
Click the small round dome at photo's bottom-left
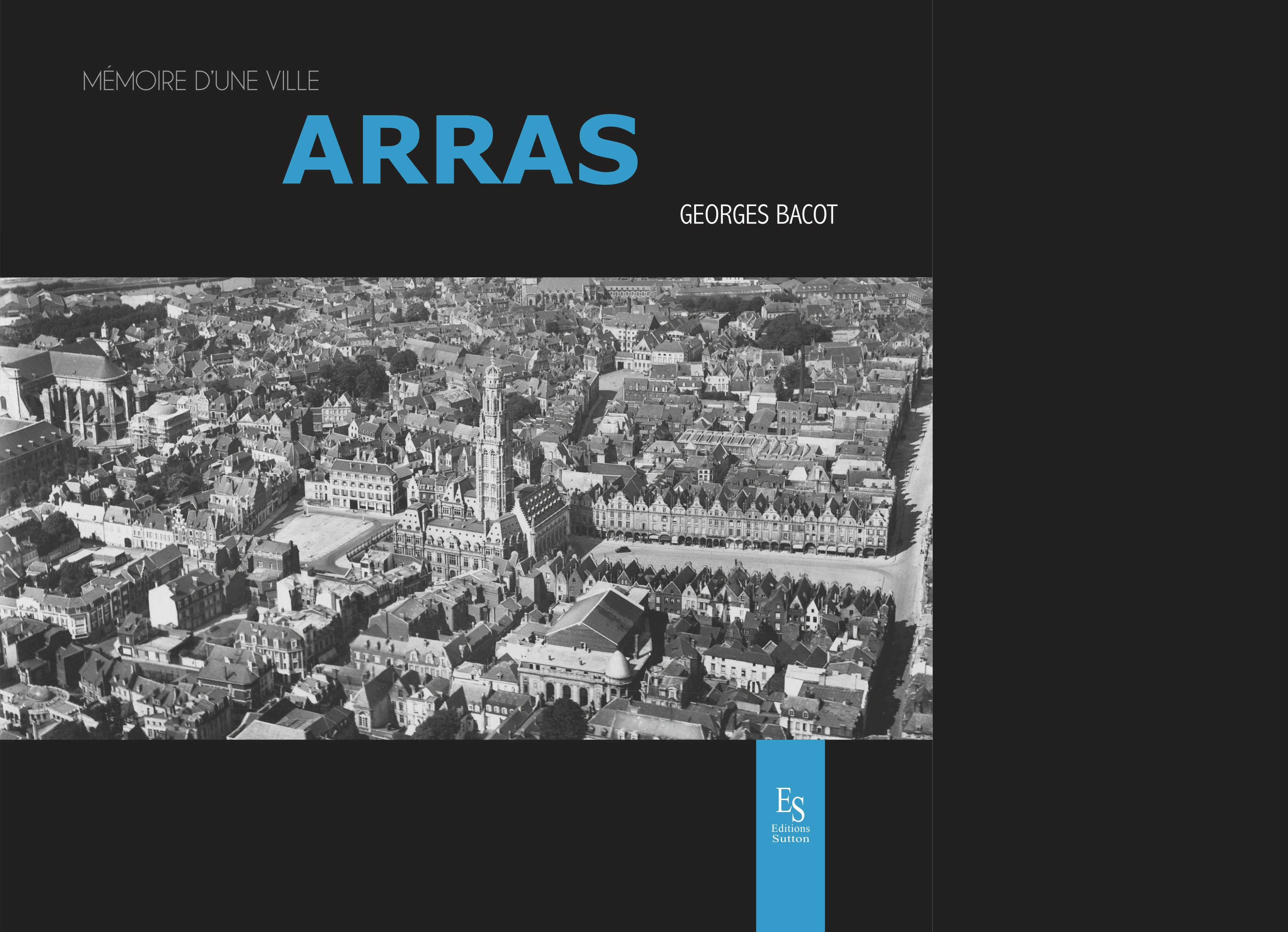pyautogui.click(x=39, y=694)
